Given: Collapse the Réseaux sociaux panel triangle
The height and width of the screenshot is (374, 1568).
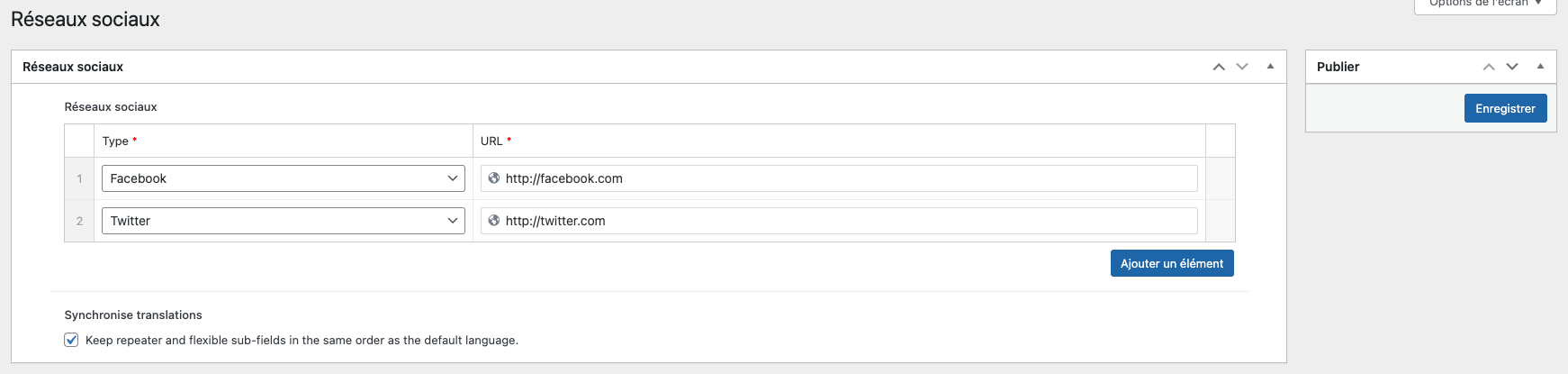Looking at the screenshot, I should point(1270,67).
